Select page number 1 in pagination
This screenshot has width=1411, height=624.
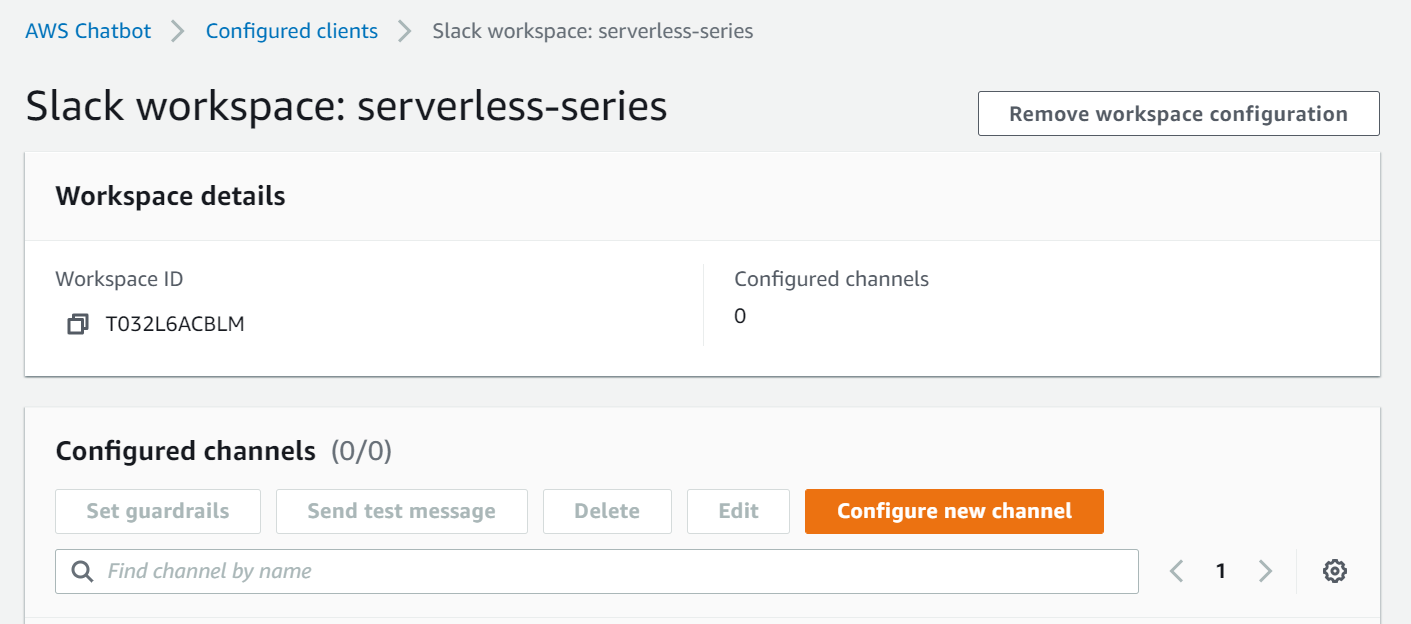pyautogui.click(x=1220, y=571)
